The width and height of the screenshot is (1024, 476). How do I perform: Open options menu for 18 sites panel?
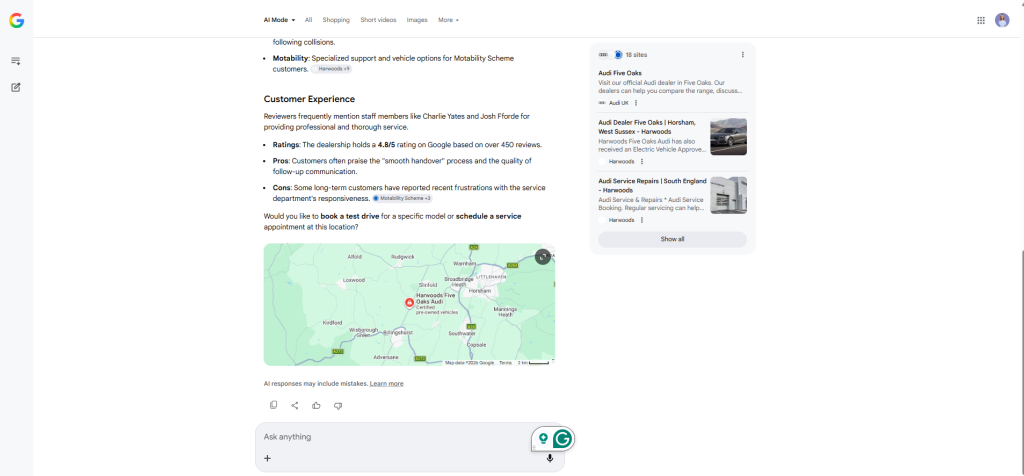coord(742,54)
